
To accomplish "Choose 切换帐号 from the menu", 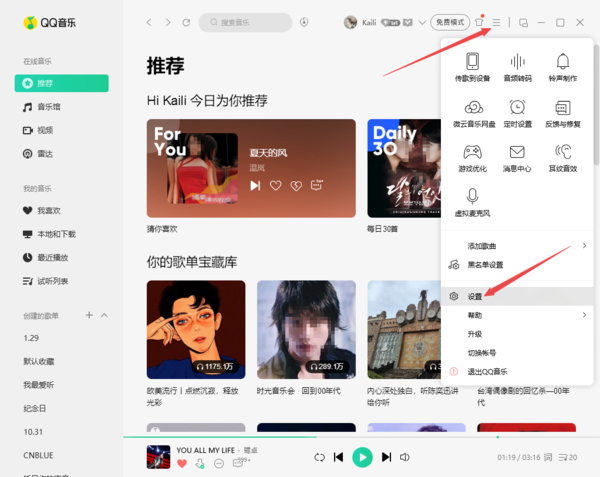I will (x=517, y=352).
